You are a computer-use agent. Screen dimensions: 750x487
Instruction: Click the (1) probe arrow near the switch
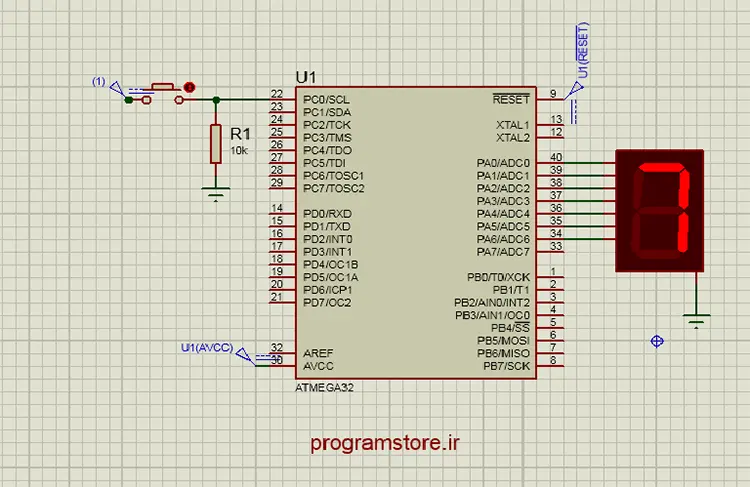[x=118, y=89]
